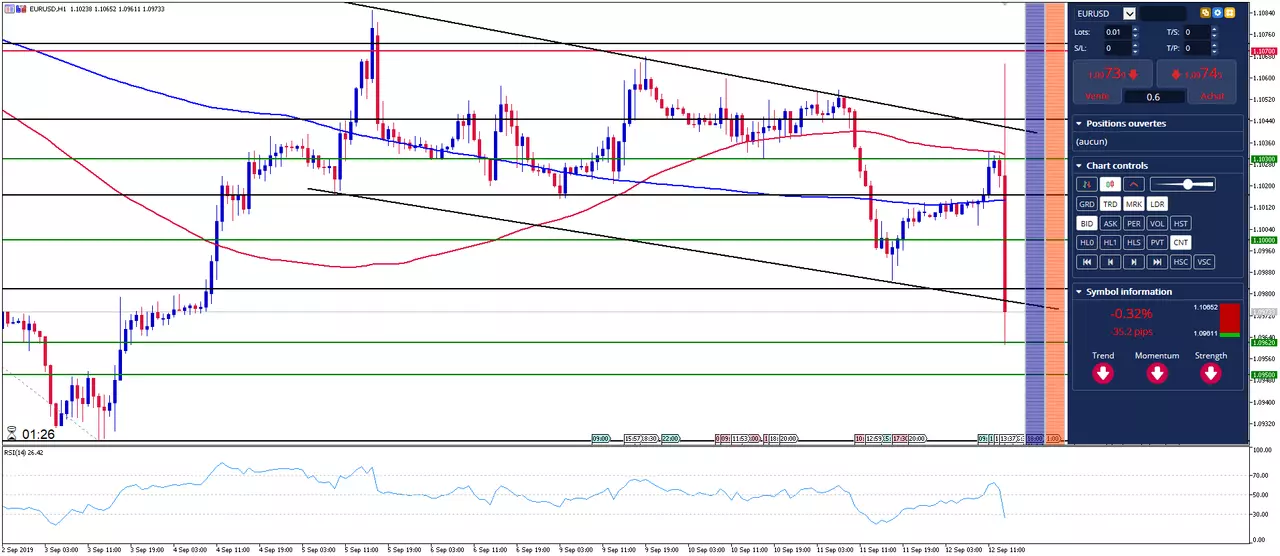
Task: Toggle the MRK button
Action: coord(1134,204)
